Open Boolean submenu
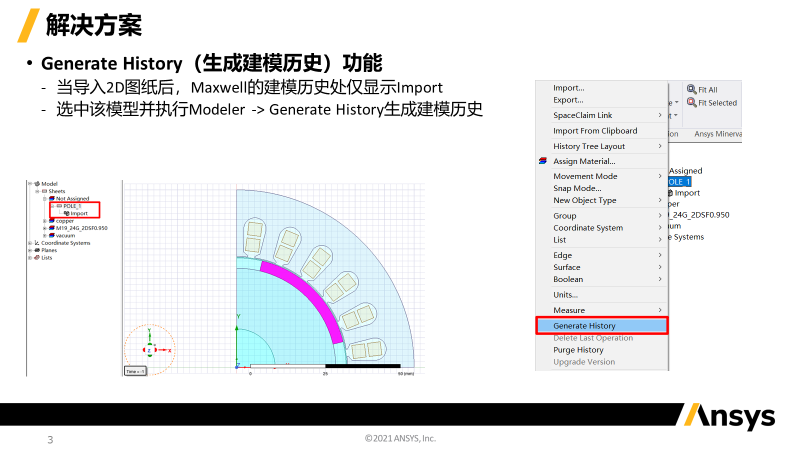Screen dimensions: 800x450 [568, 280]
